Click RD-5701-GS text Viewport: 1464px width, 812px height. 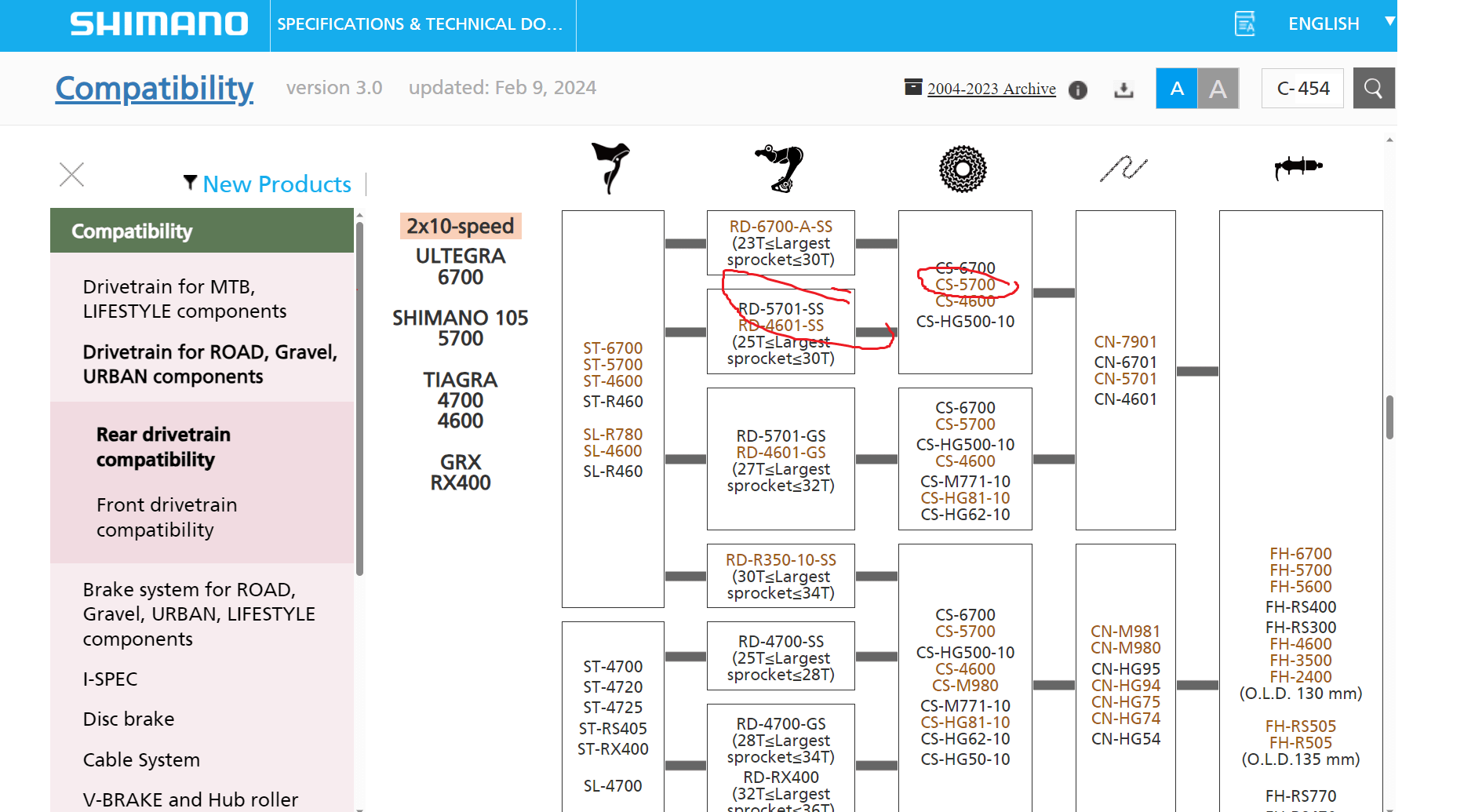click(x=781, y=436)
